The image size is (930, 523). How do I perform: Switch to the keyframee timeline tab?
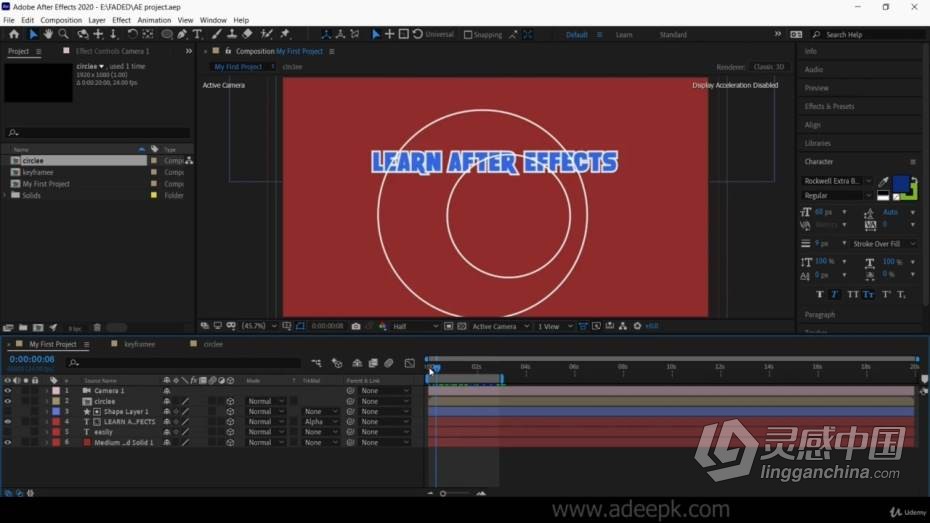coord(139,344)
